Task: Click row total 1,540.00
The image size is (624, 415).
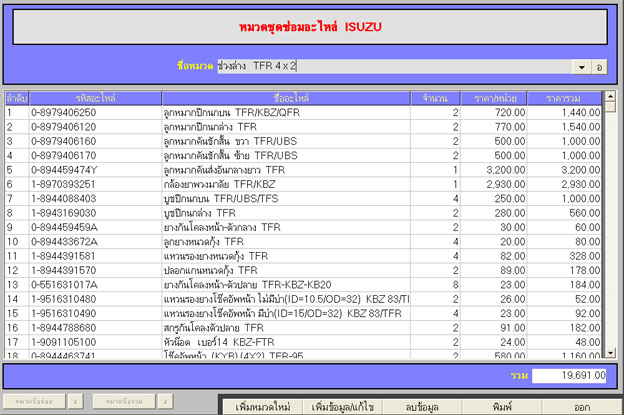Action: pyautogui.click(x=581, y=127)
